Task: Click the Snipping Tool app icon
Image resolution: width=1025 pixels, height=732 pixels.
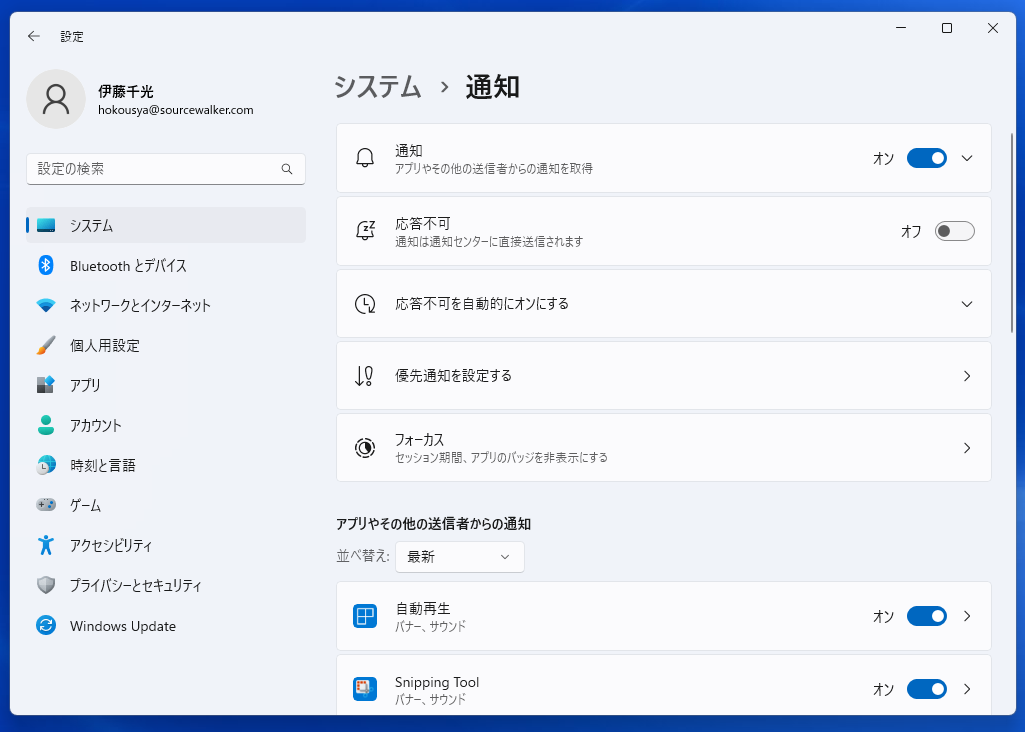Action: pyautogui.click(x=365, y=689)
